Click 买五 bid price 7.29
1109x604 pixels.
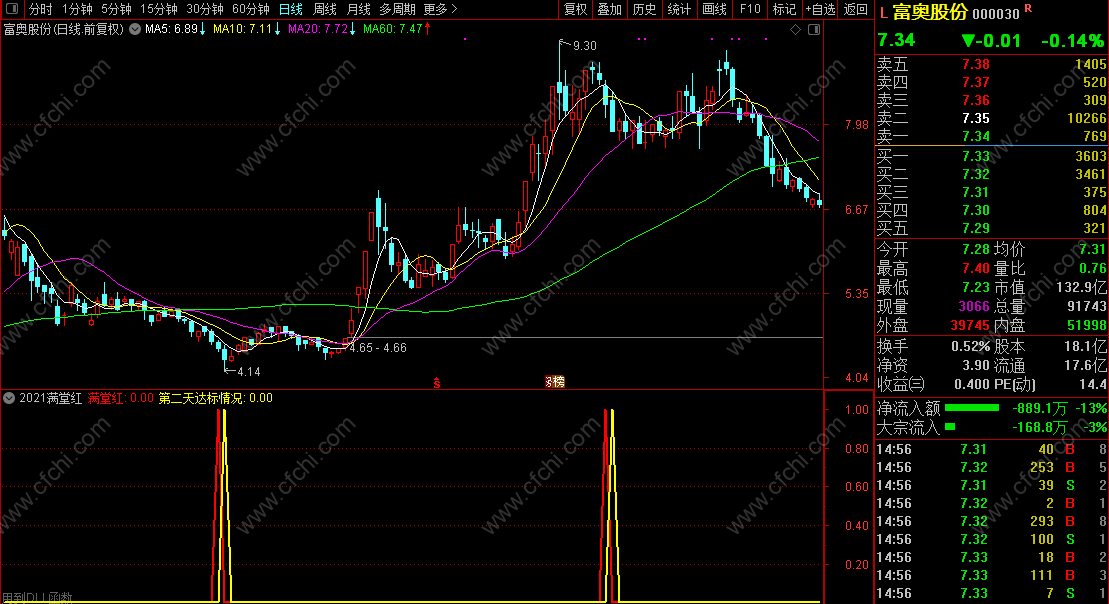pyautogui.click(x=975, y=228)
